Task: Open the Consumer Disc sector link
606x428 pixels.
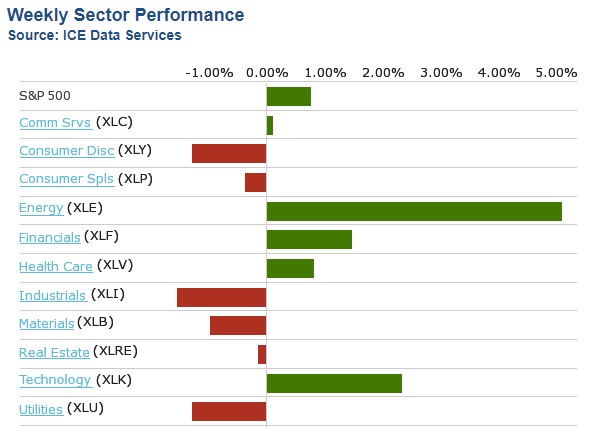Action: click(66, 151)
